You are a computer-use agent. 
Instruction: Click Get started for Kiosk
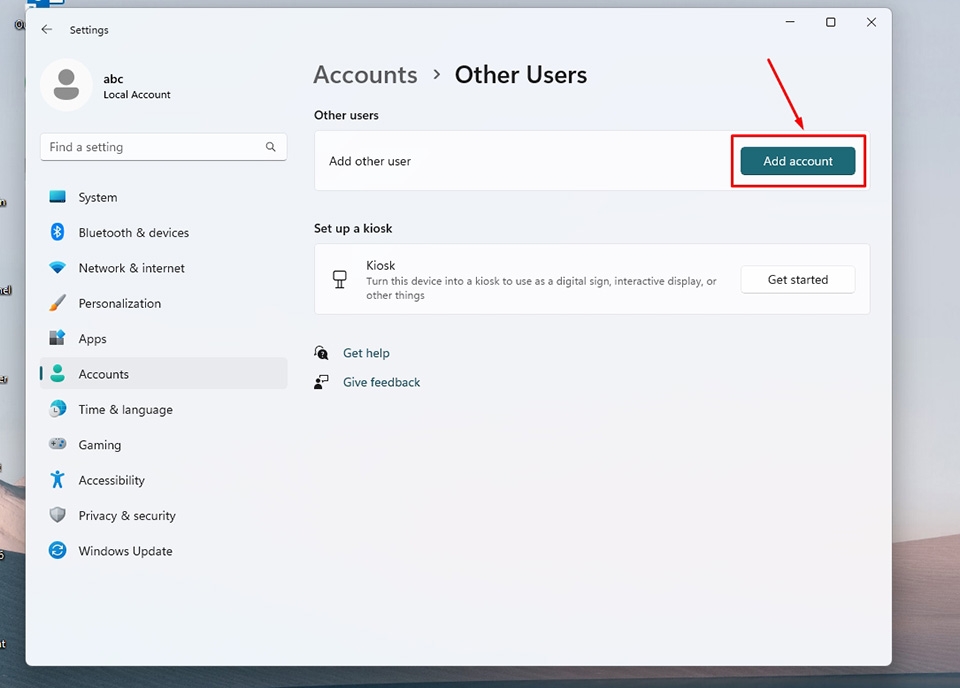[798, 280]
